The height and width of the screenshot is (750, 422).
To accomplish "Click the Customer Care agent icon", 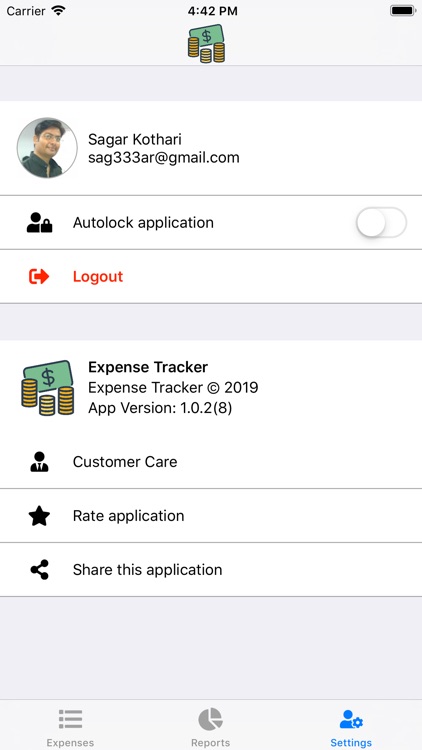I will 39,462.
